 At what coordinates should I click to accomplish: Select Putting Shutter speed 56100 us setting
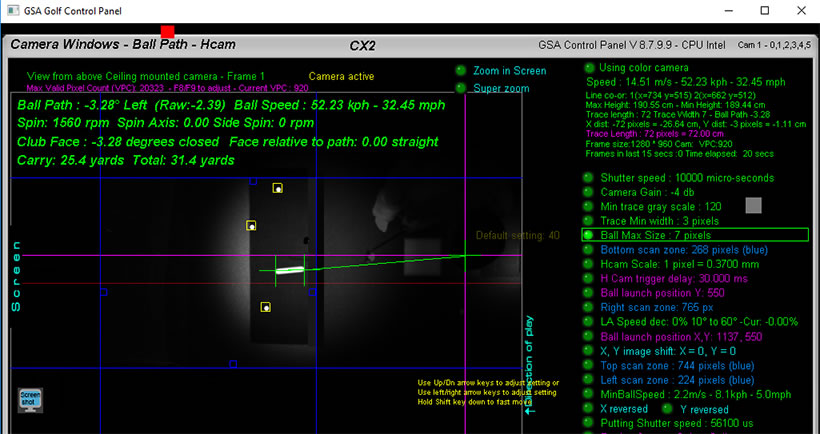click(589, 422)
